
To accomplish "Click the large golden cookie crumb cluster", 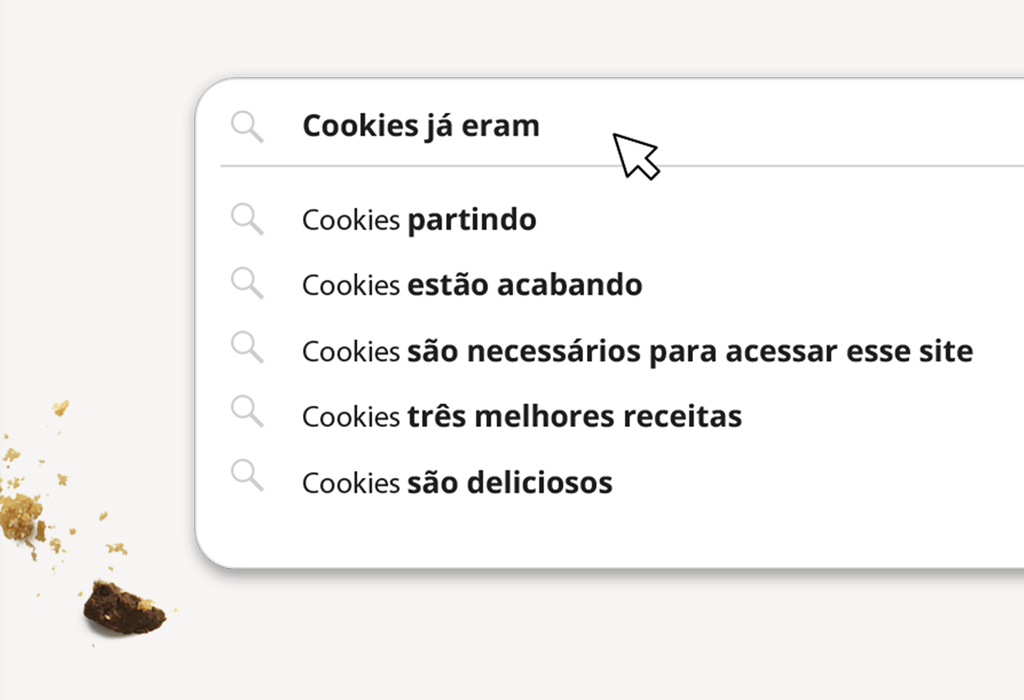I will 20,515.
